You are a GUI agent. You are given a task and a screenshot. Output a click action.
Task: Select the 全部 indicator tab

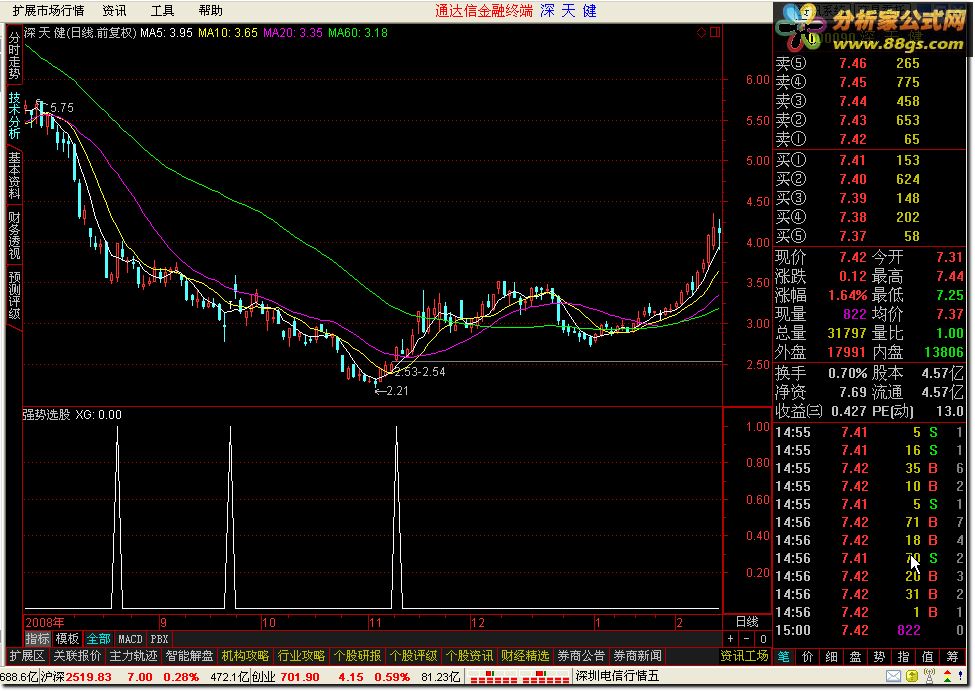point(98,639)
